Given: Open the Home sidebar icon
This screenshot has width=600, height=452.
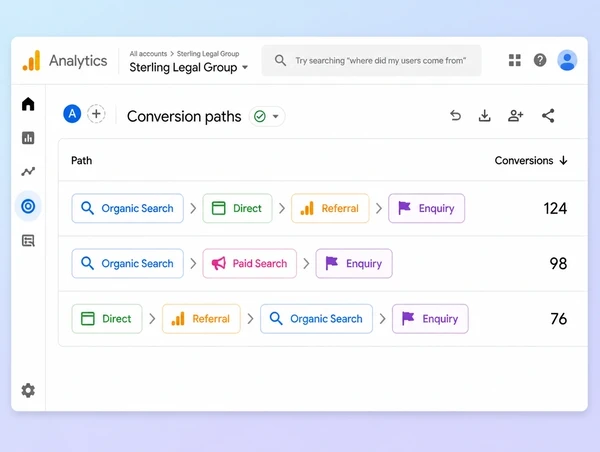Looking at the screenshot, I should [x=28, y=104].
